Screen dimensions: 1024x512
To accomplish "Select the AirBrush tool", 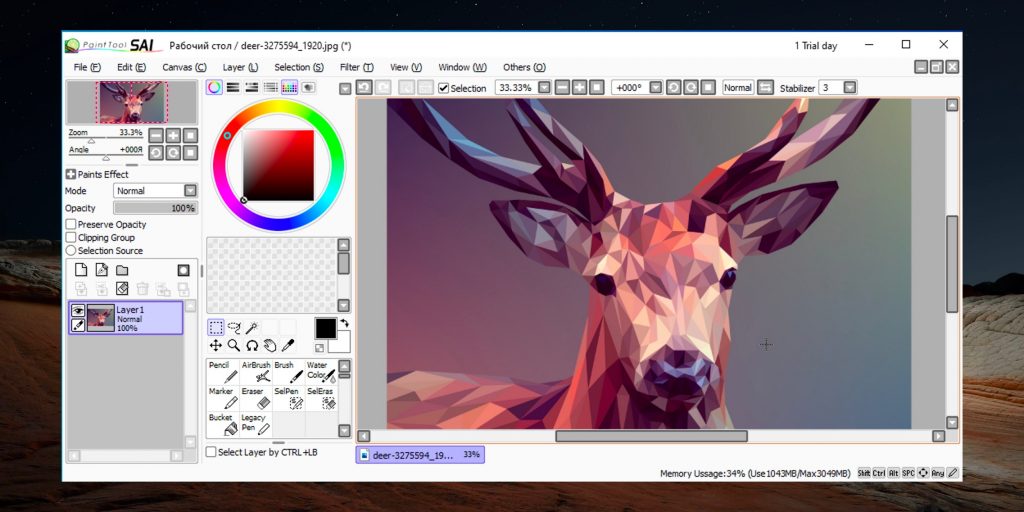I will click(256, 372).
